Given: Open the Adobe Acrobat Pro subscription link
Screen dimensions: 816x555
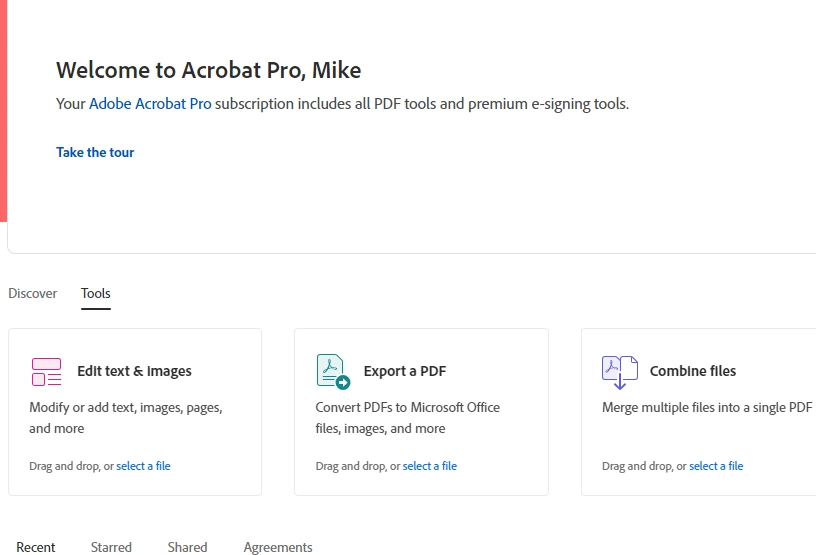Looking at the screenshot, I should tap(150, 103).
